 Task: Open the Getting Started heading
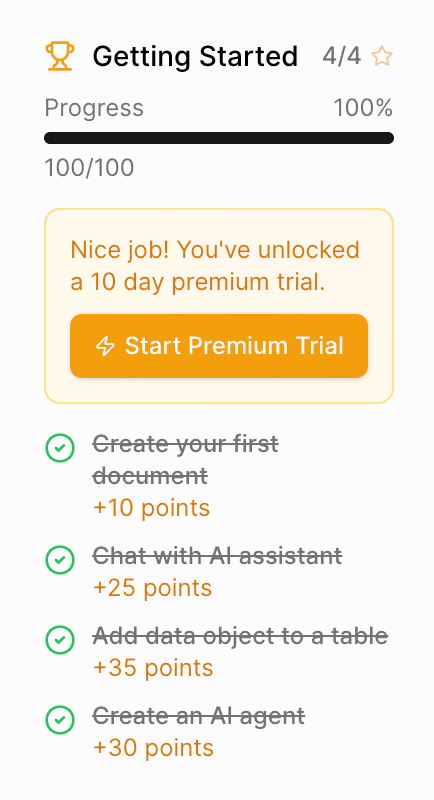(x=195, y=56)
